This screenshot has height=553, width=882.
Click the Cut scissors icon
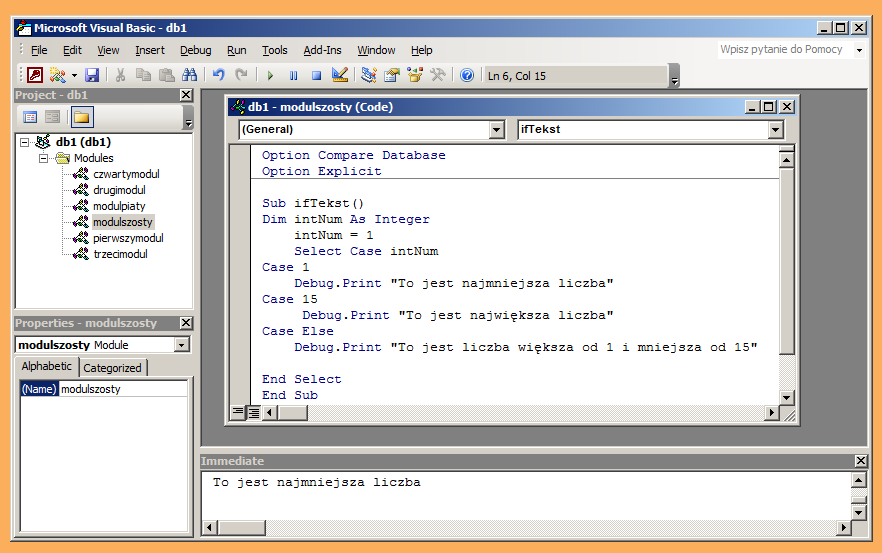point(120,75)
